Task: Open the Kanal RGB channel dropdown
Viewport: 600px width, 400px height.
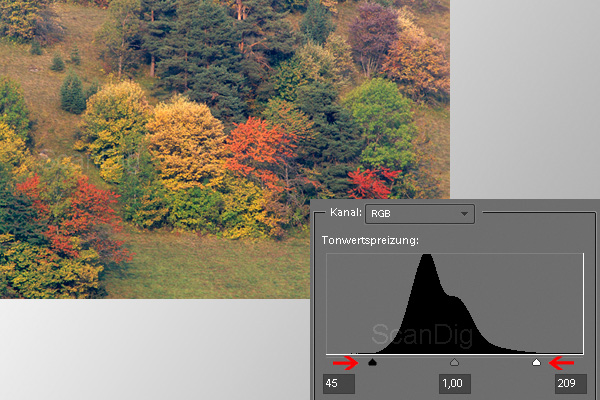Action: 418,213
